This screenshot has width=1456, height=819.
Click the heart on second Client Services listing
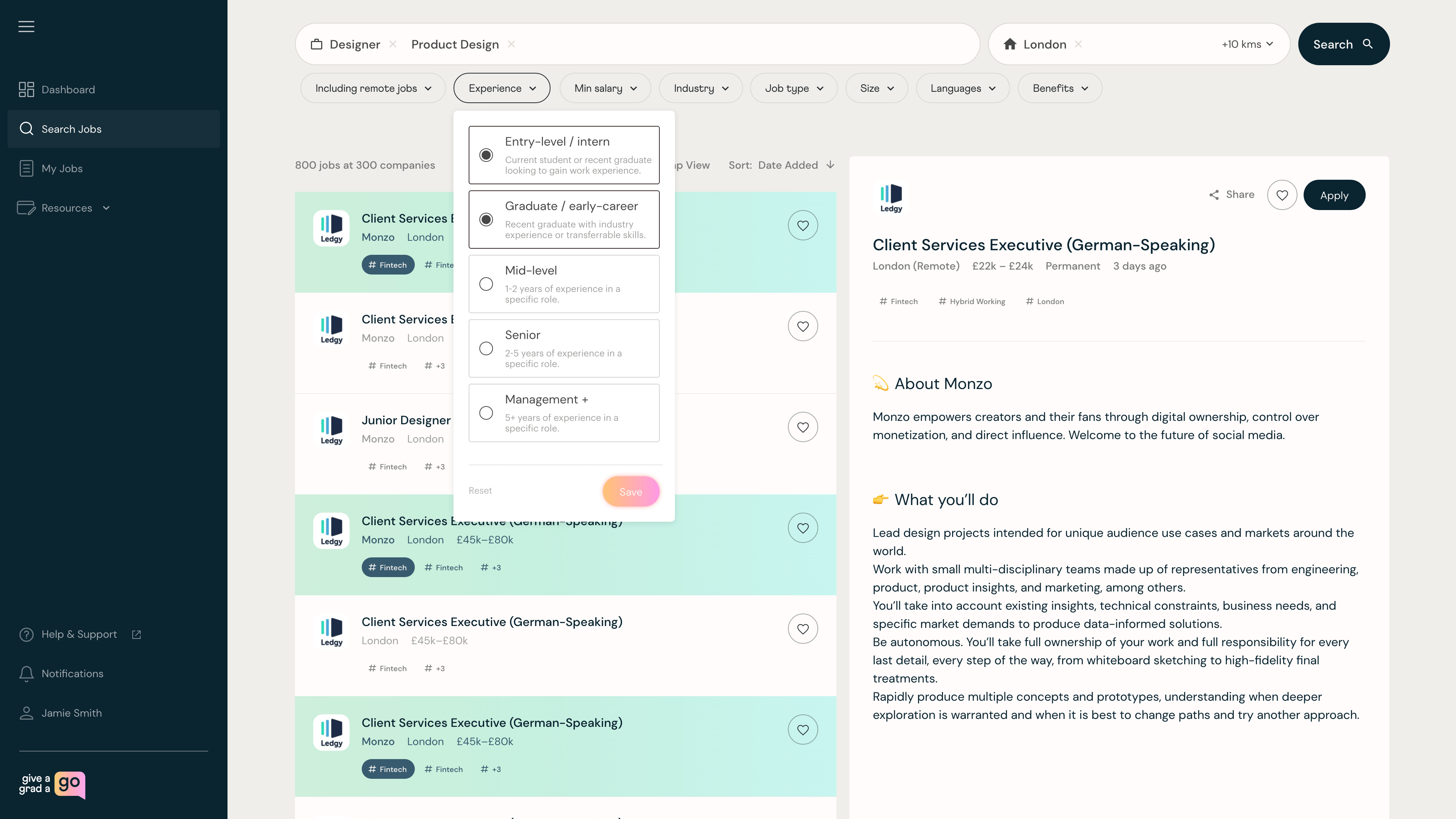[803, 326]
